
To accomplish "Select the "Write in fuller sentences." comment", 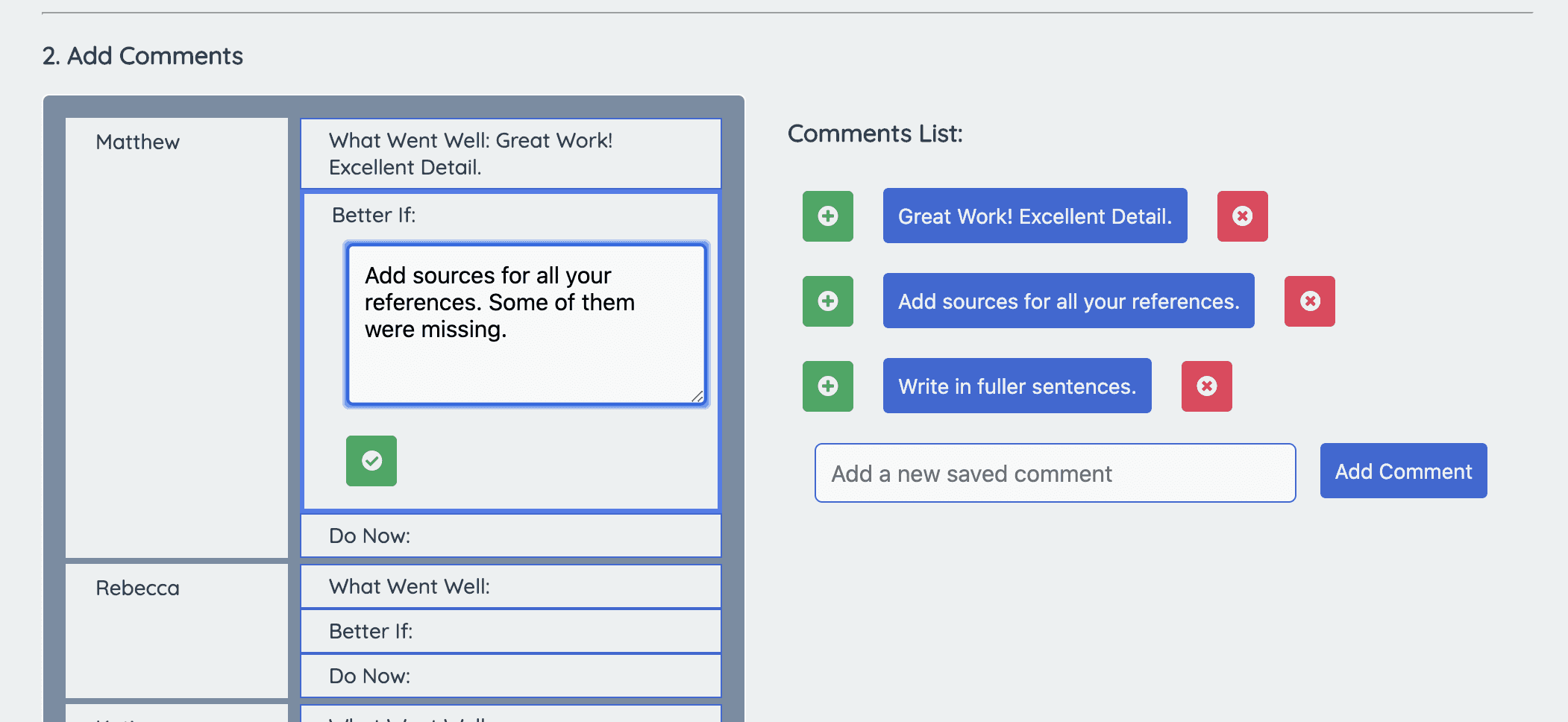I will coord(1017,386).
